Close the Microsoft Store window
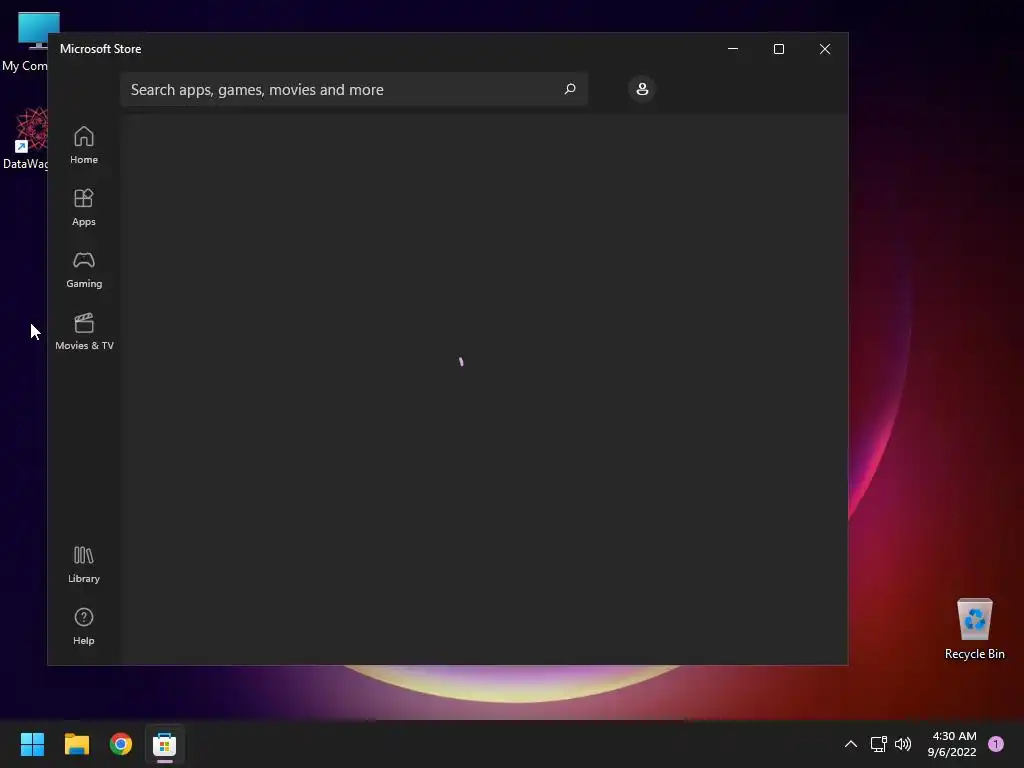Screen dimensions: 1024x768 point(825,49)
